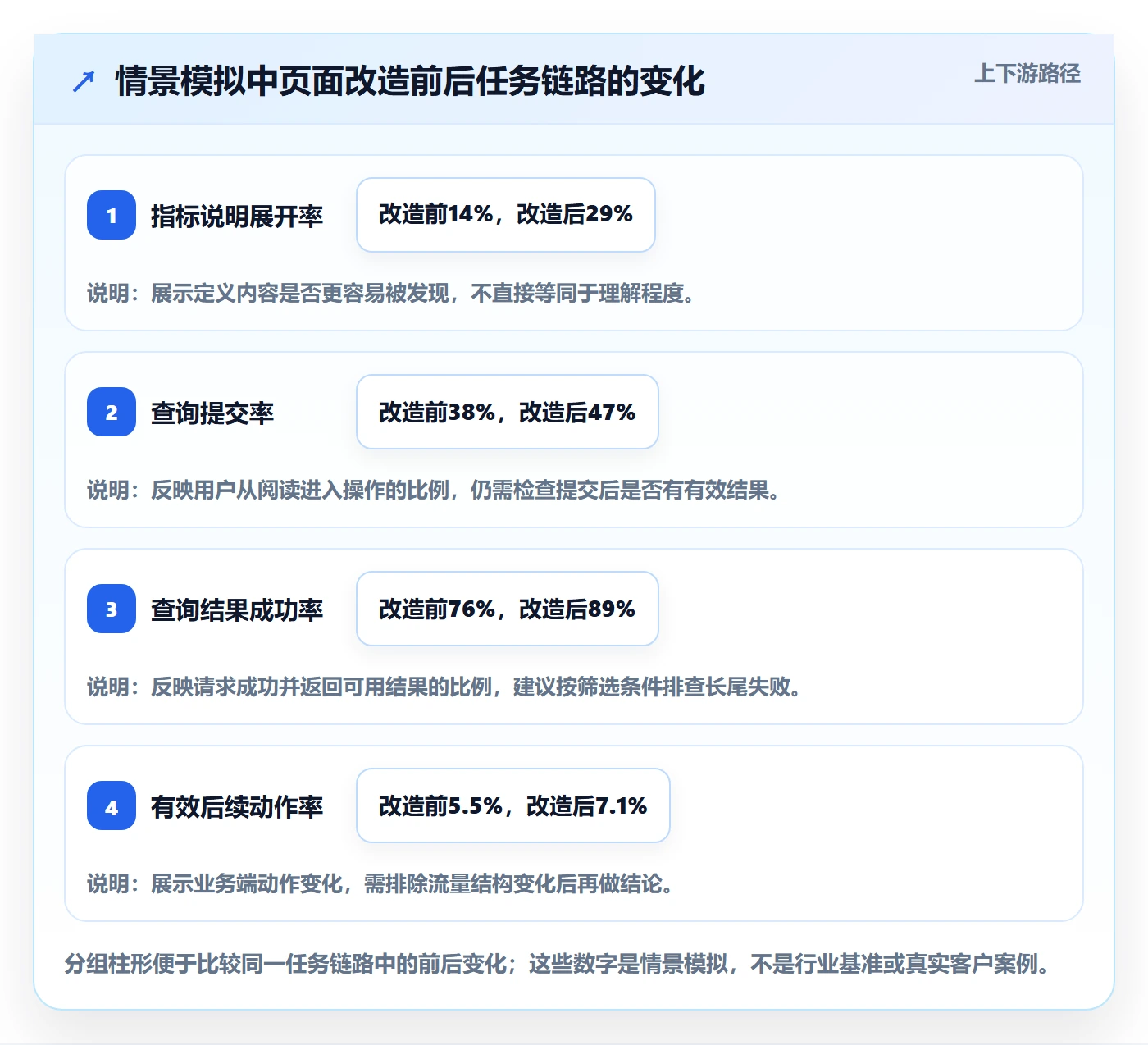Click the number 1 badge for 指标说明展开率
The height and width of the screenshot is (1045, 1148).
pyautogui.click(x=112, y=215)
